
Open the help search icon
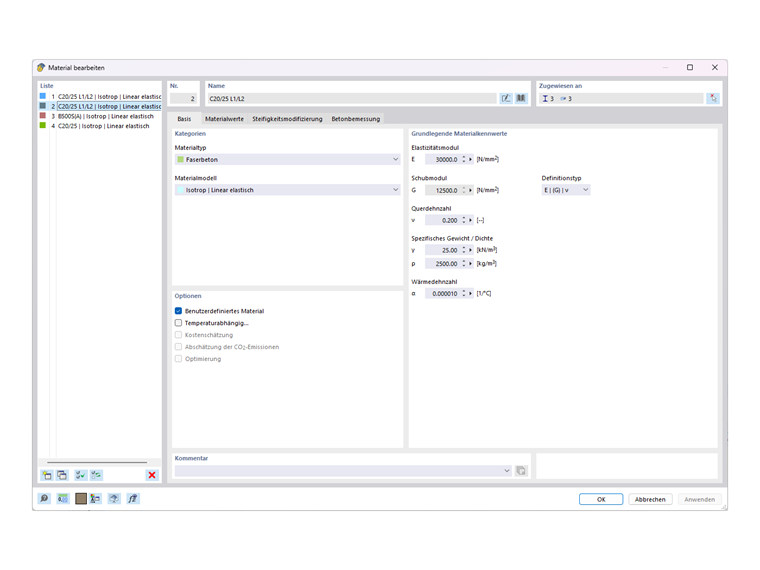point(44,498)
